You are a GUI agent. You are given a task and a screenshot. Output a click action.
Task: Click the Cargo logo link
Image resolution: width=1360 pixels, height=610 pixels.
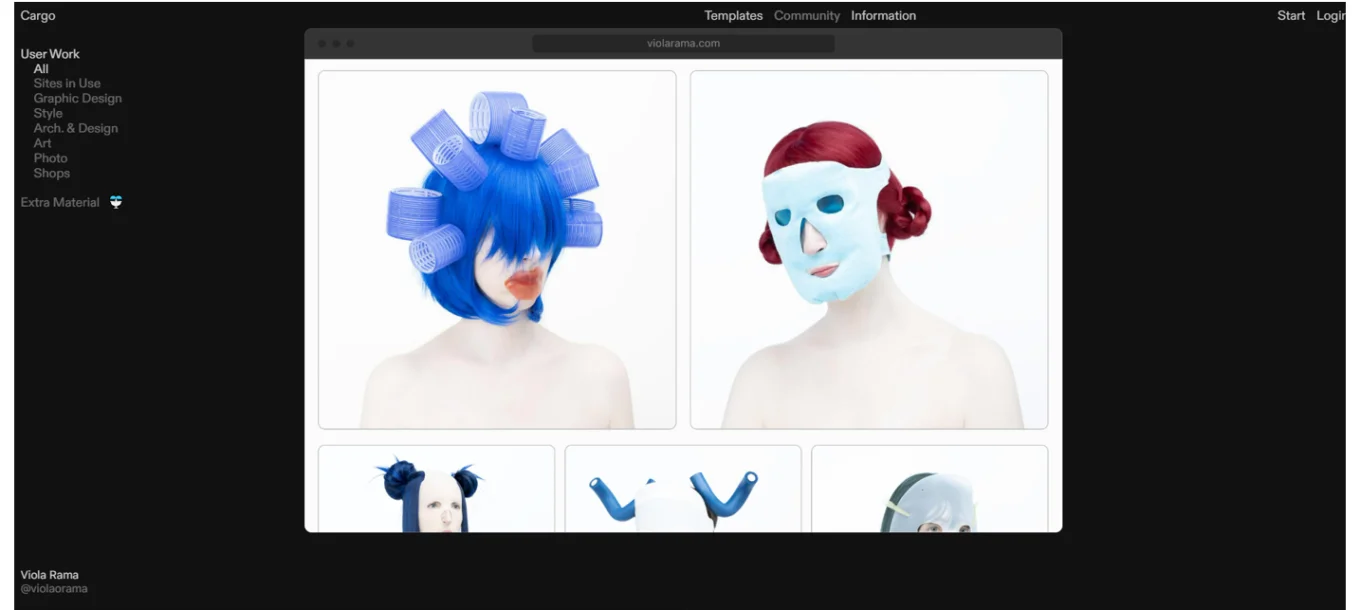point(38,16)
